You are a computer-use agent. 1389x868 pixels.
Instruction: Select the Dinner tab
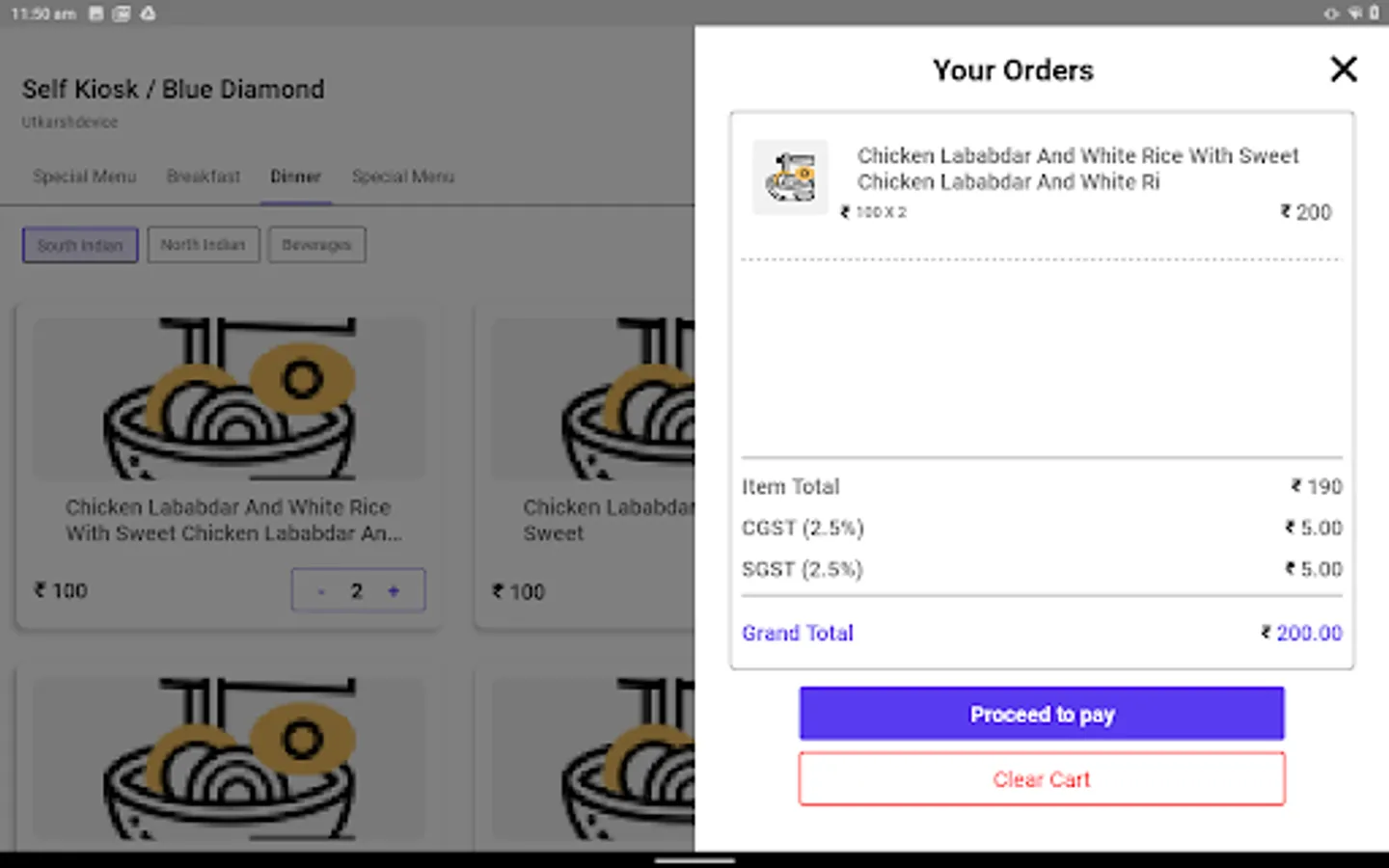pyautogui.click(x=295, y=176)
